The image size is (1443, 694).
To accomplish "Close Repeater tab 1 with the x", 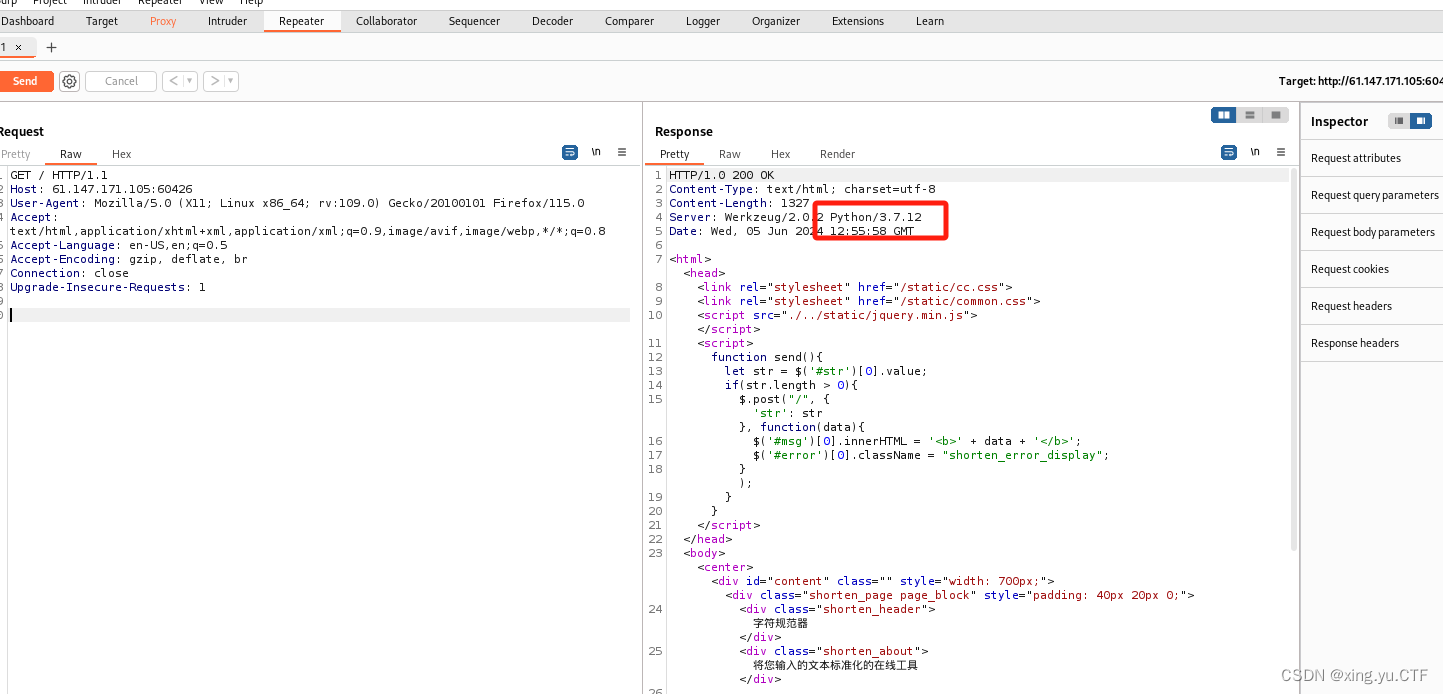I will [18, 47].
